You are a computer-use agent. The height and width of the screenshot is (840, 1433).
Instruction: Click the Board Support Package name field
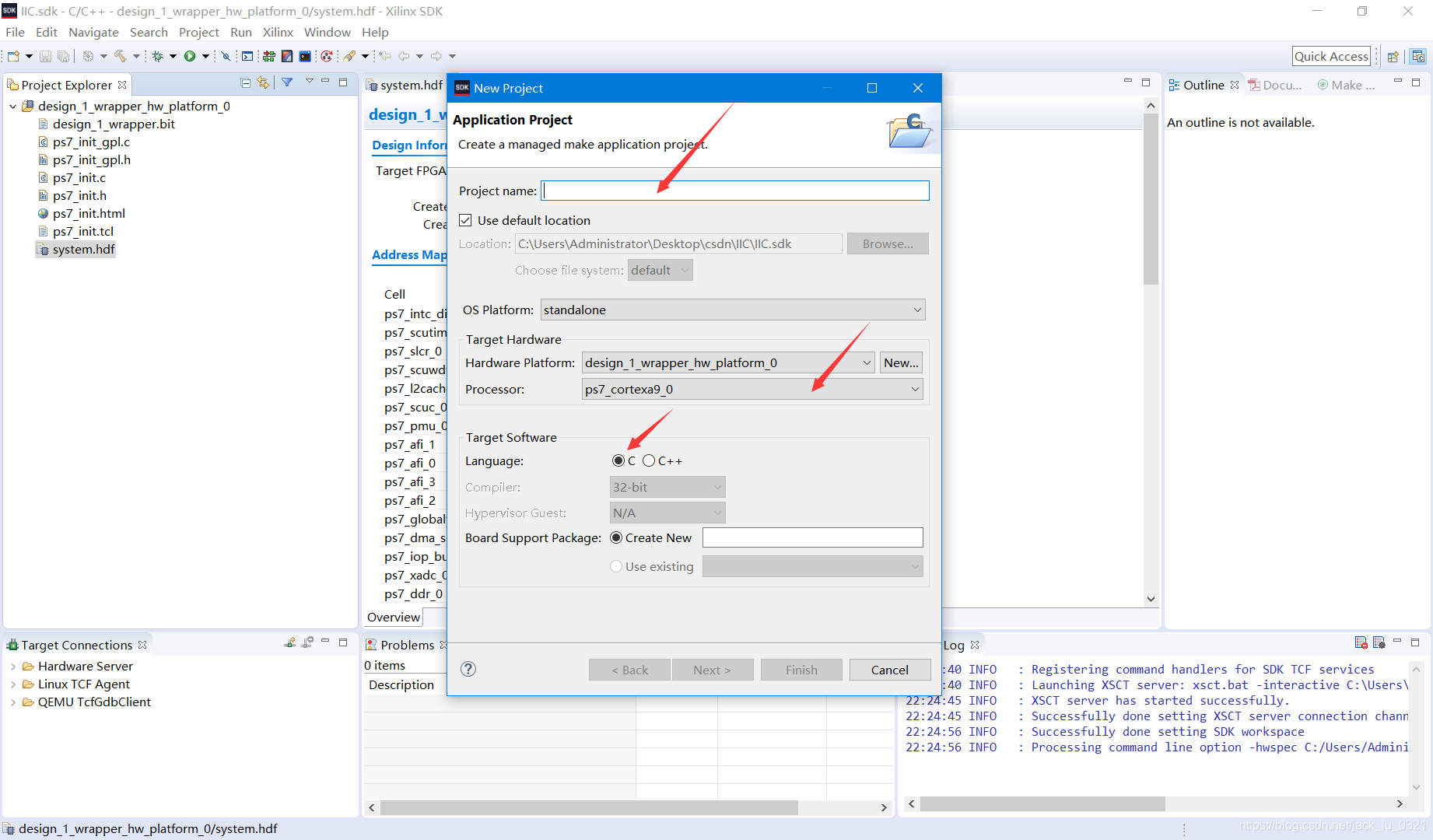(x=813, y=537)
